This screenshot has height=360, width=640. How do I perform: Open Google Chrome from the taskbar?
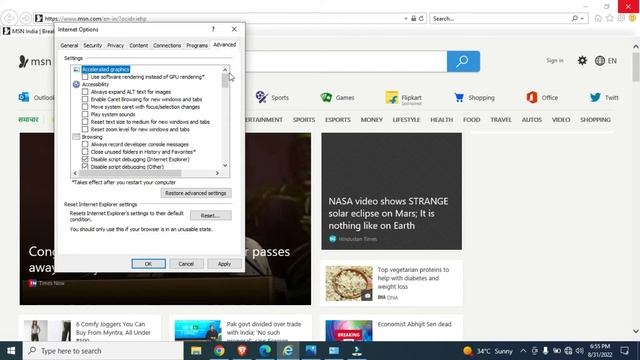219,351
